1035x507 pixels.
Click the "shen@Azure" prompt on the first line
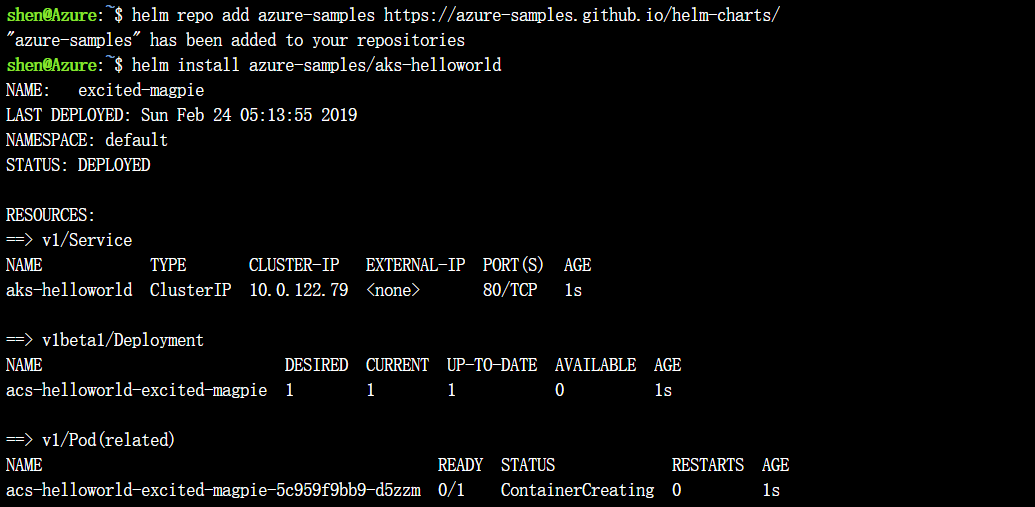[51, 15]
